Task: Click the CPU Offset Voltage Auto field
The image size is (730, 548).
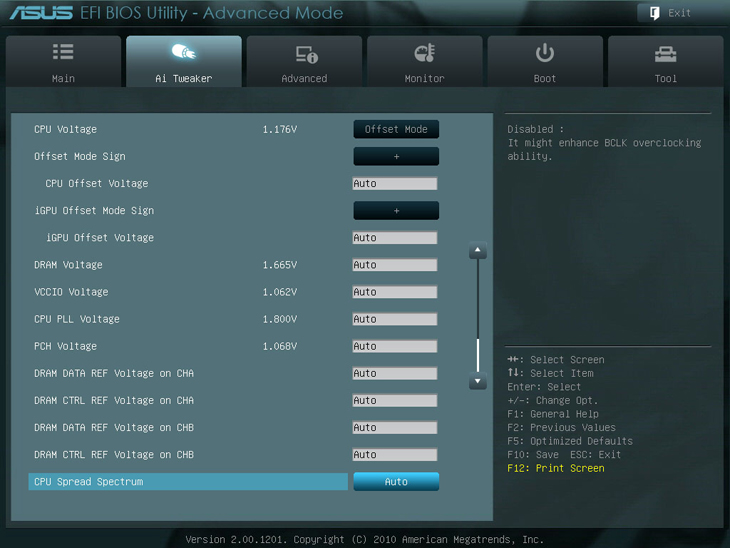Action: pos(395,184)
